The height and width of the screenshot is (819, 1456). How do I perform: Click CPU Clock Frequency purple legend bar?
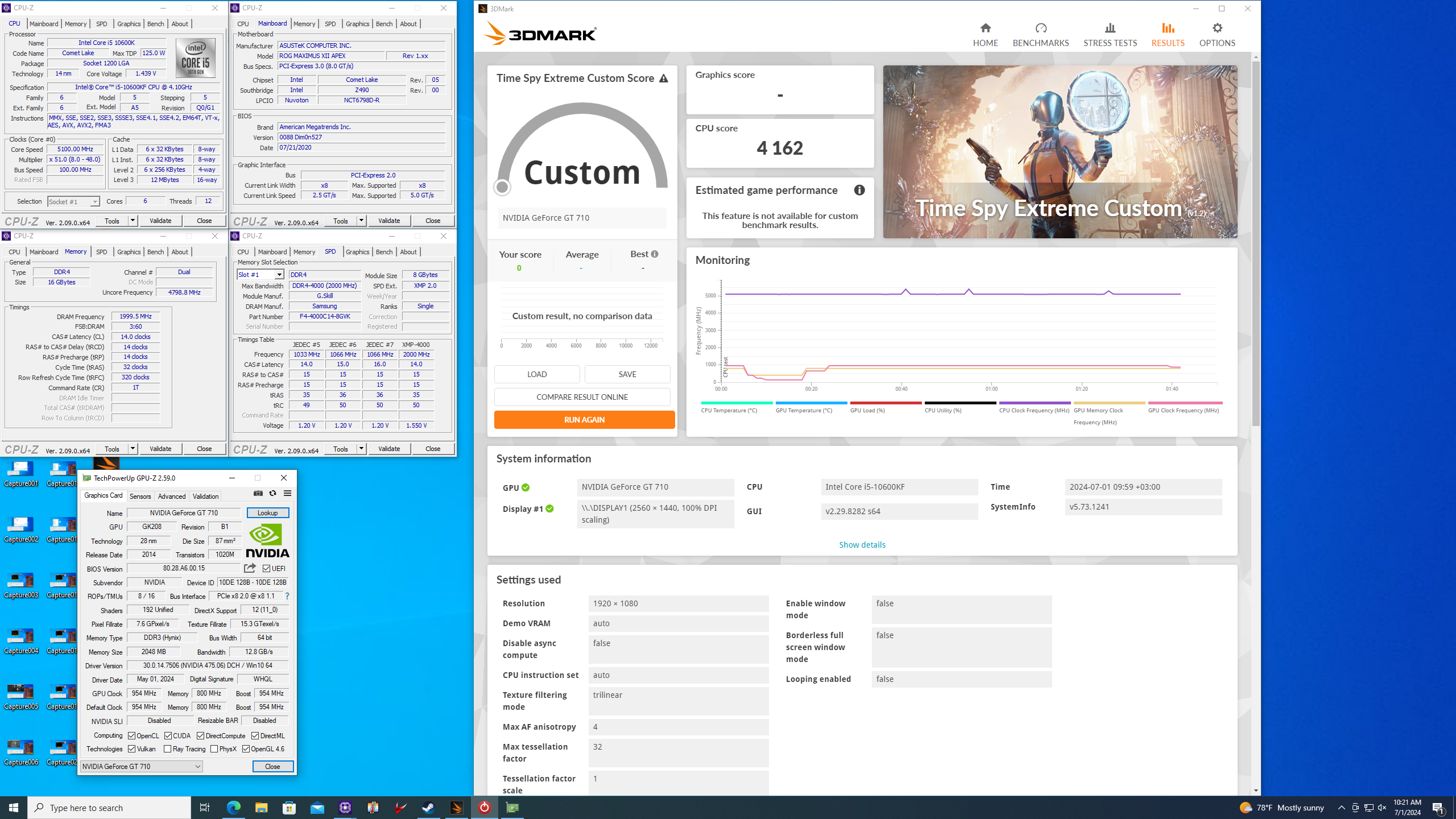point(1035,403)
